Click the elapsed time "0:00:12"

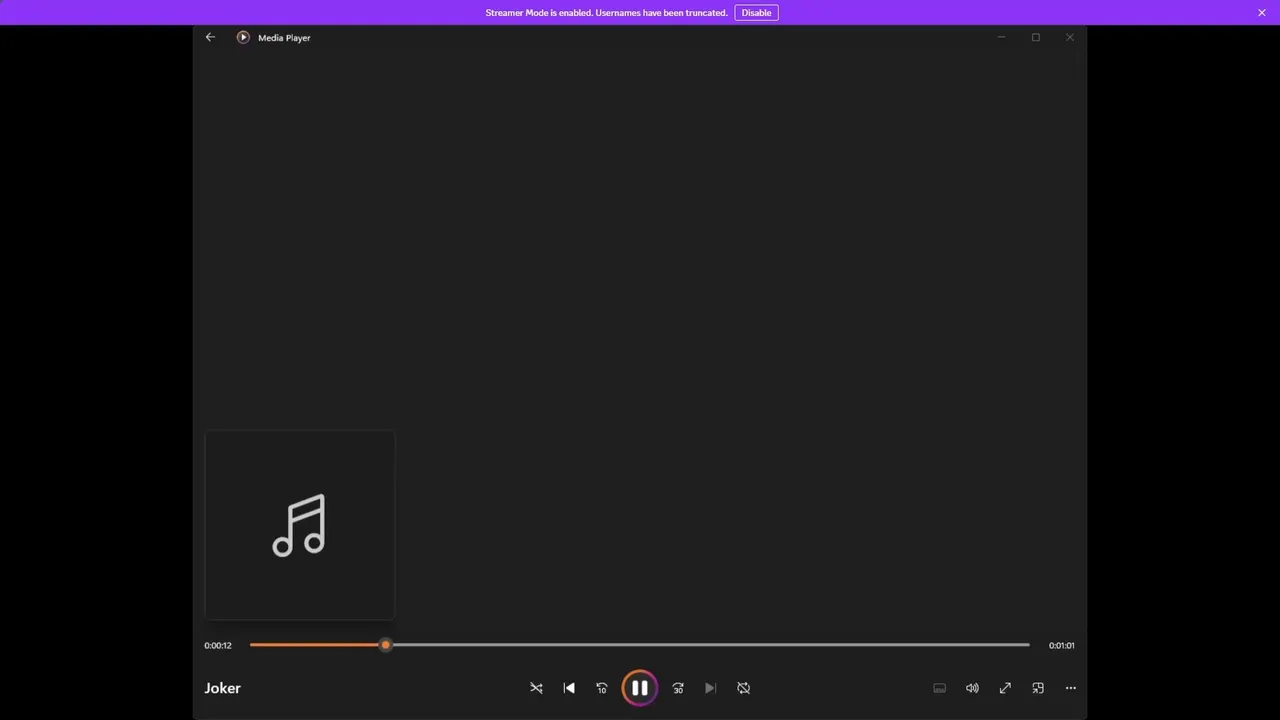click(x=218, y=645)
